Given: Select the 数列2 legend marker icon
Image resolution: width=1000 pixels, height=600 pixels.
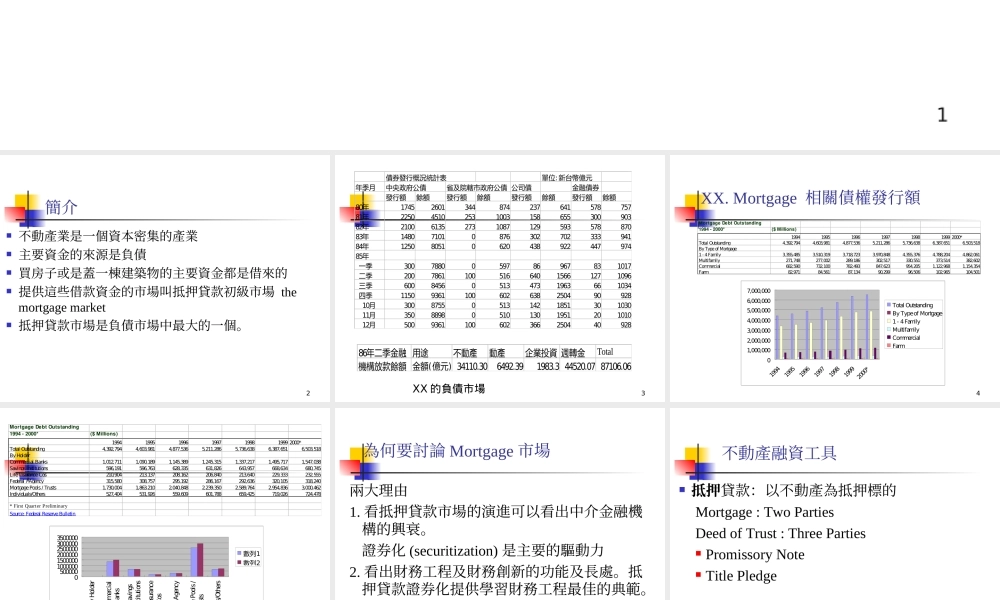Looking at the screenshot, I should pos(238,561).
